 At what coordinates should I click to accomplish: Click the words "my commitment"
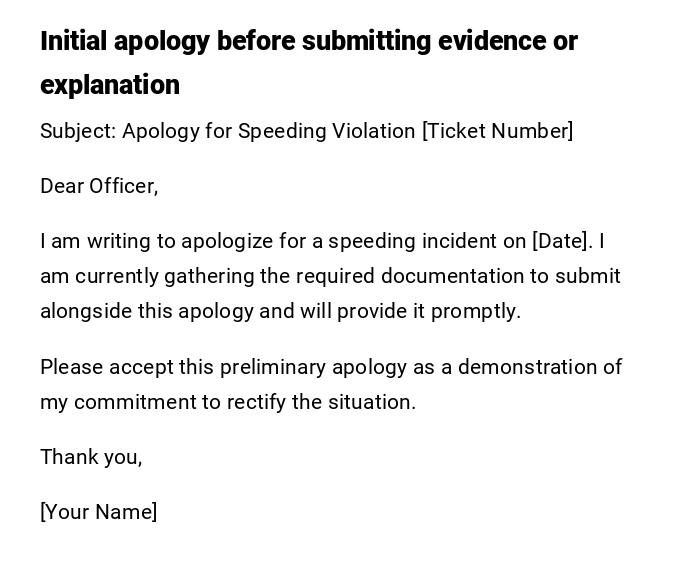click(x=117, y=402)
